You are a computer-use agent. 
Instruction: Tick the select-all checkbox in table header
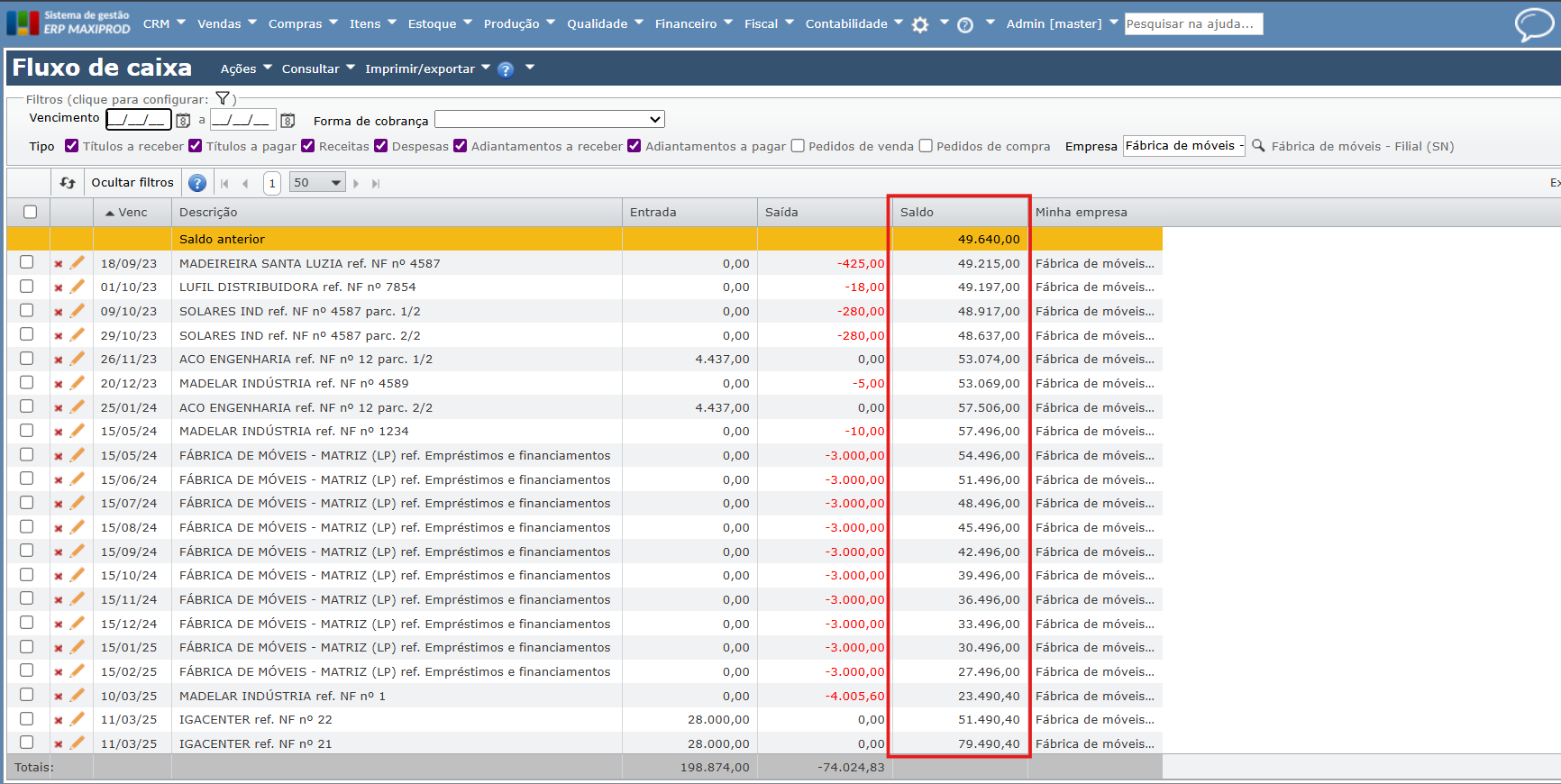[x=31, y=212]
